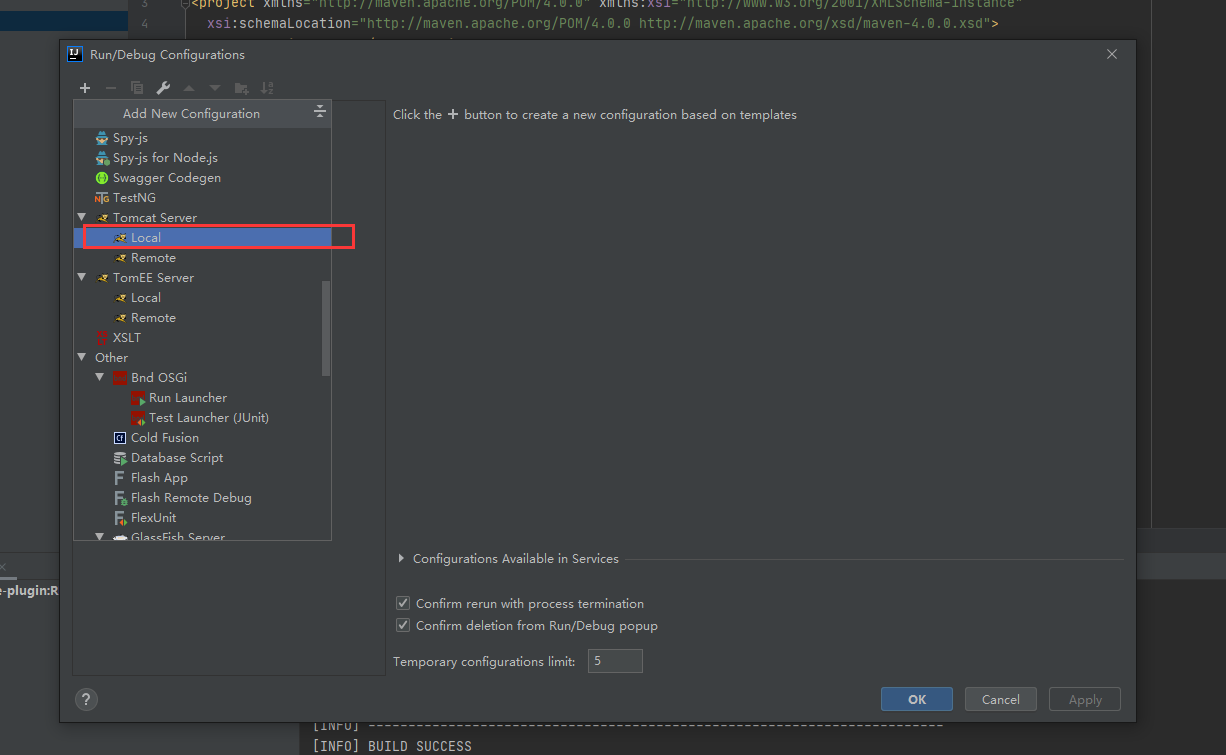Screen dimensions: 1226x755
Task: Click the collapse icon beside Add New Configuration
Action: click(320, 112)
